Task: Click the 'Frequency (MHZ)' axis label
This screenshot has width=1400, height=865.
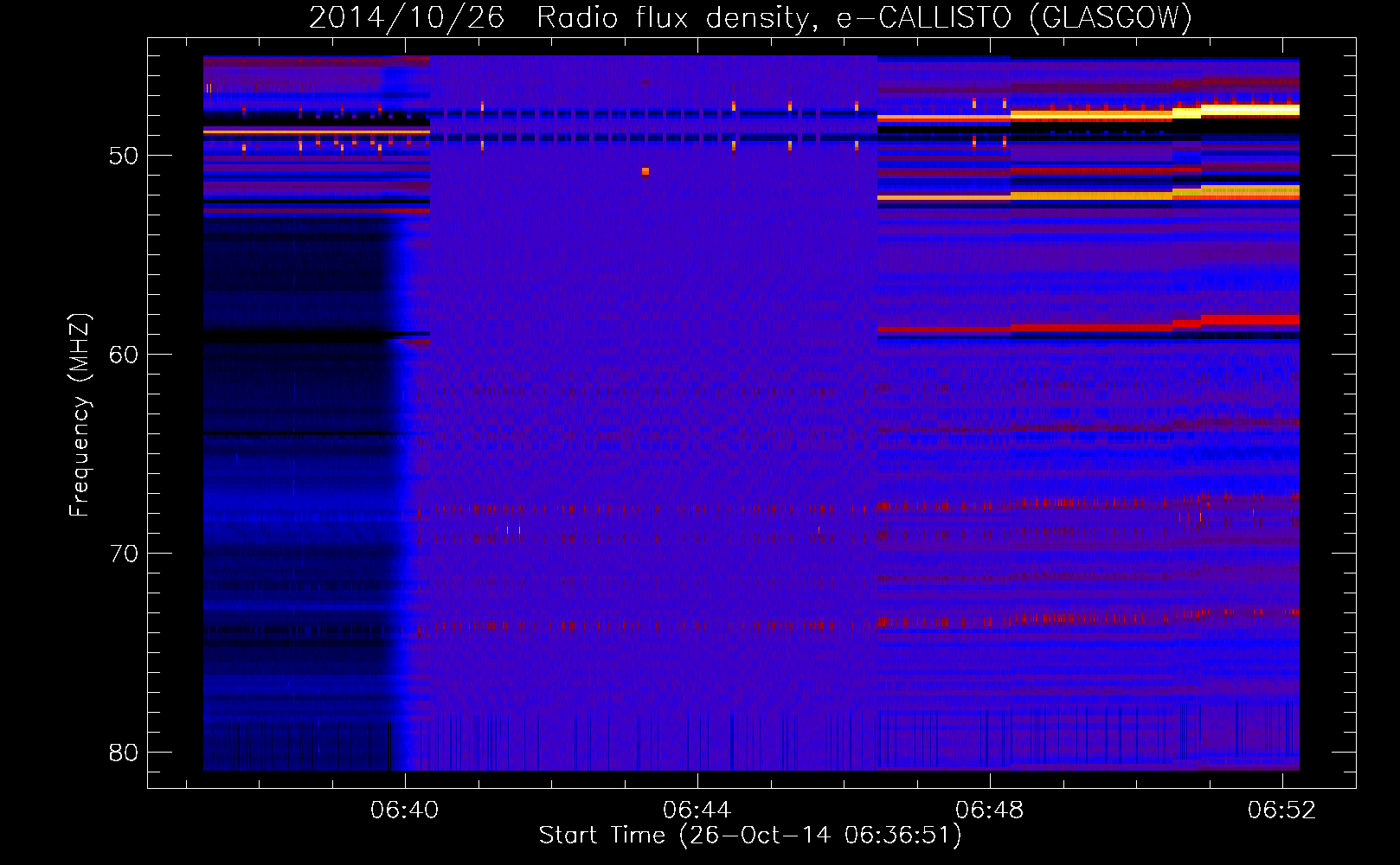Action: pyautogui.click(x=79, y=415)
